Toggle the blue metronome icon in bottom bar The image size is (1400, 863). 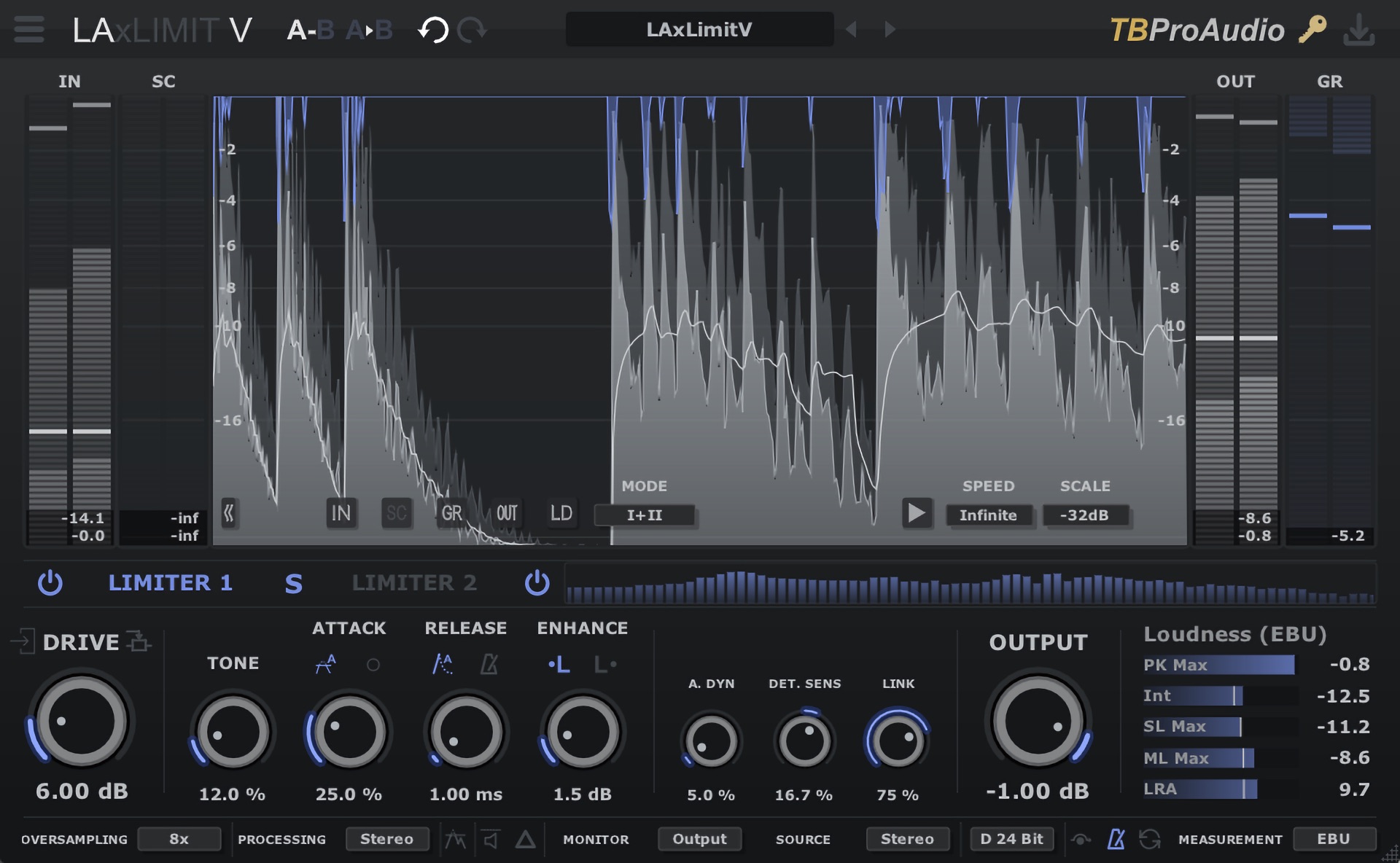tap(1116, 839)
